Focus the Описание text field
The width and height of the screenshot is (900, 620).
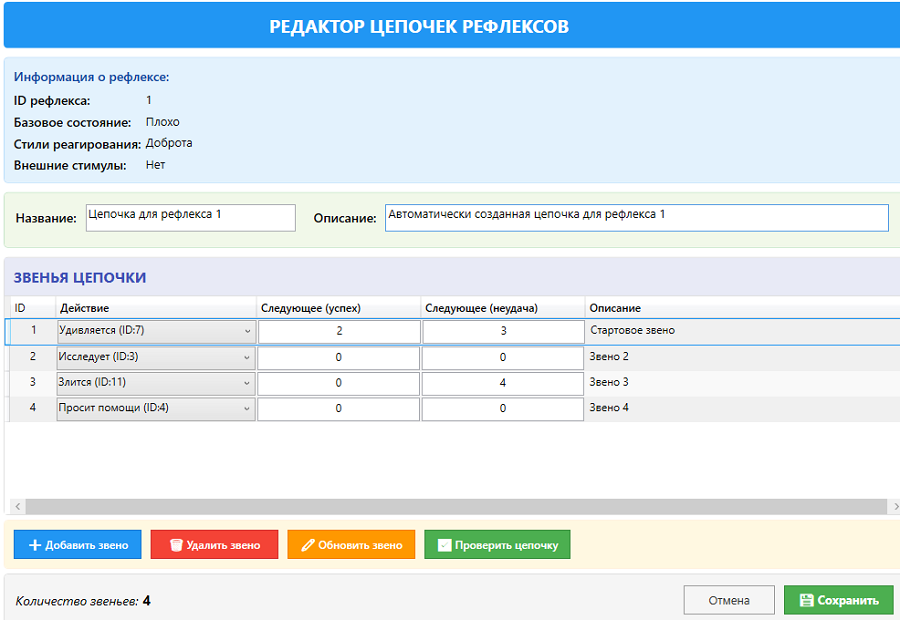[x=636, y=218]
